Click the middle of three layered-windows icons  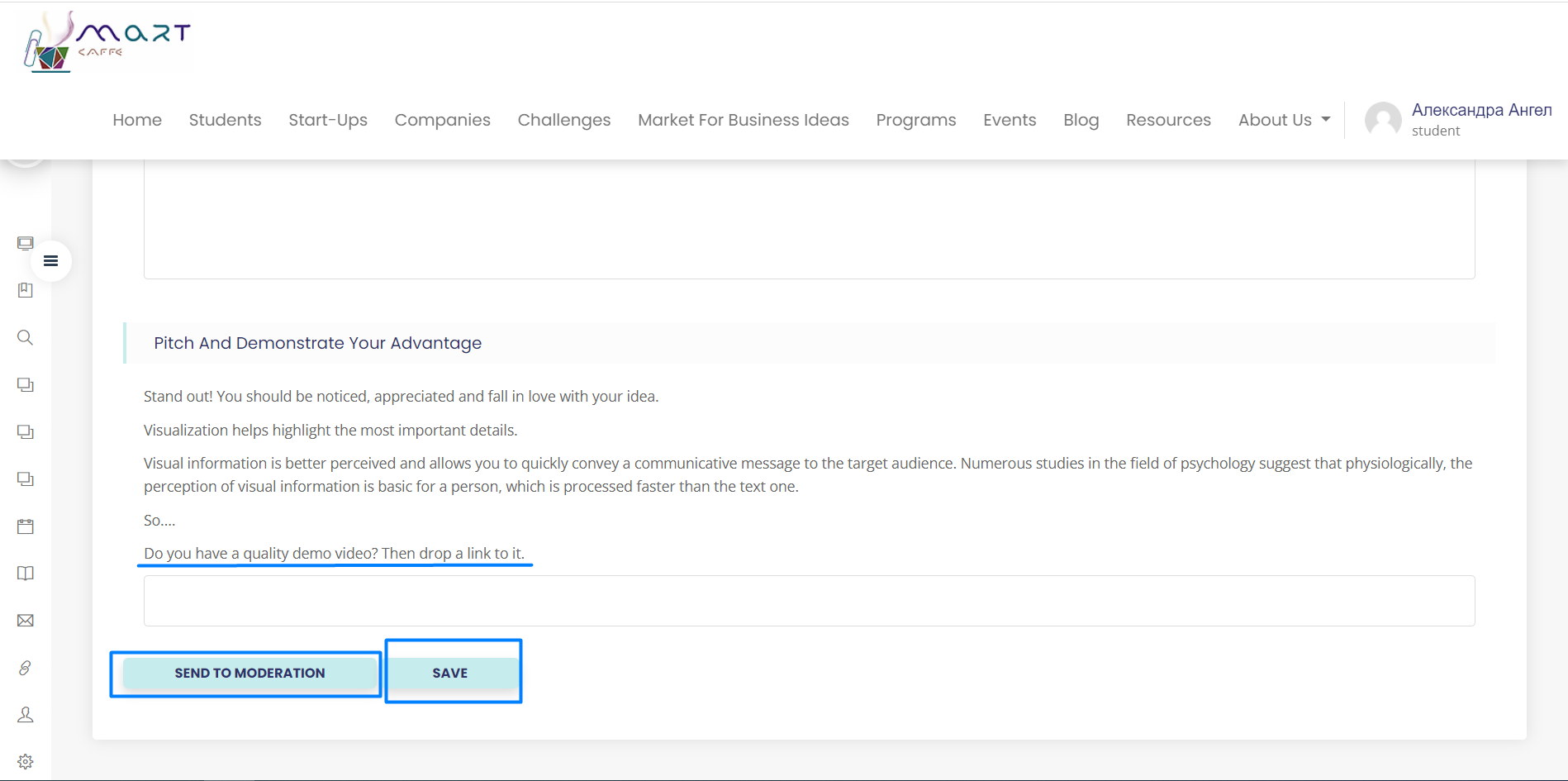tap(26, 431)
